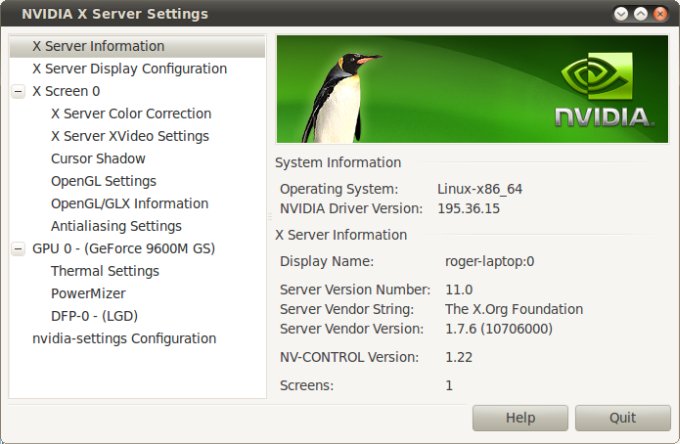Viewport: 680px width, 444px height.
Task: Collapse the GPU 0 GeForce 9600M GS node
Action: click(18, 248)
